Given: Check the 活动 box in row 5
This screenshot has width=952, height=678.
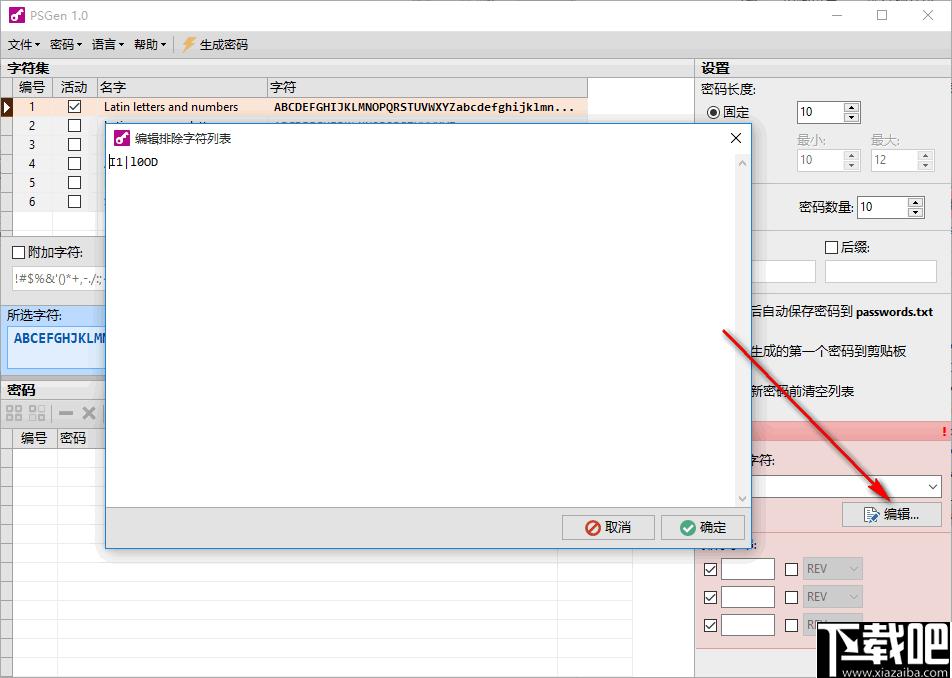Looking at the screenshot, I should pyautogui.click(x=74, y=183).
